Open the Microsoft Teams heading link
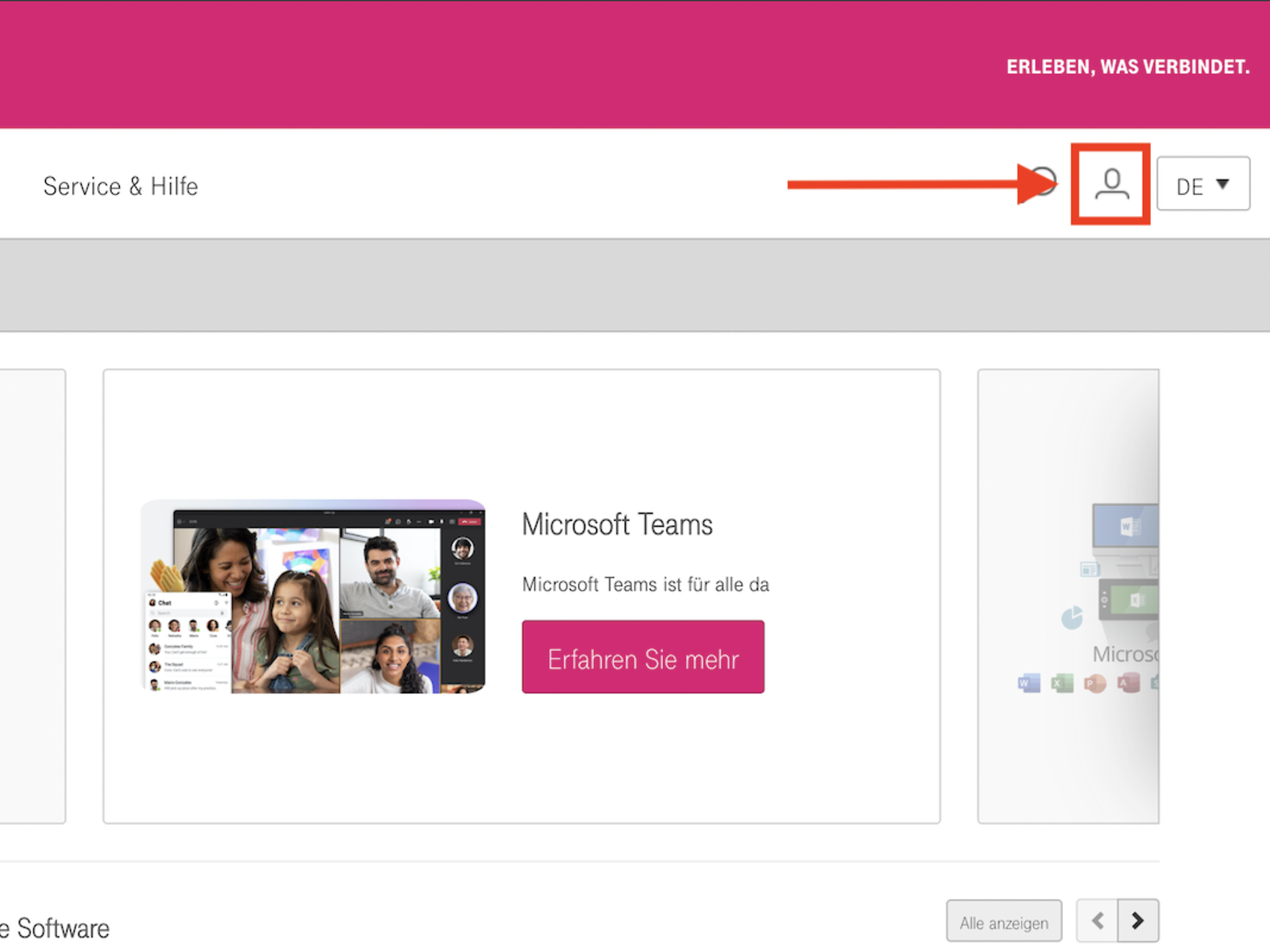1270x952 pixels. pos(617,524)
